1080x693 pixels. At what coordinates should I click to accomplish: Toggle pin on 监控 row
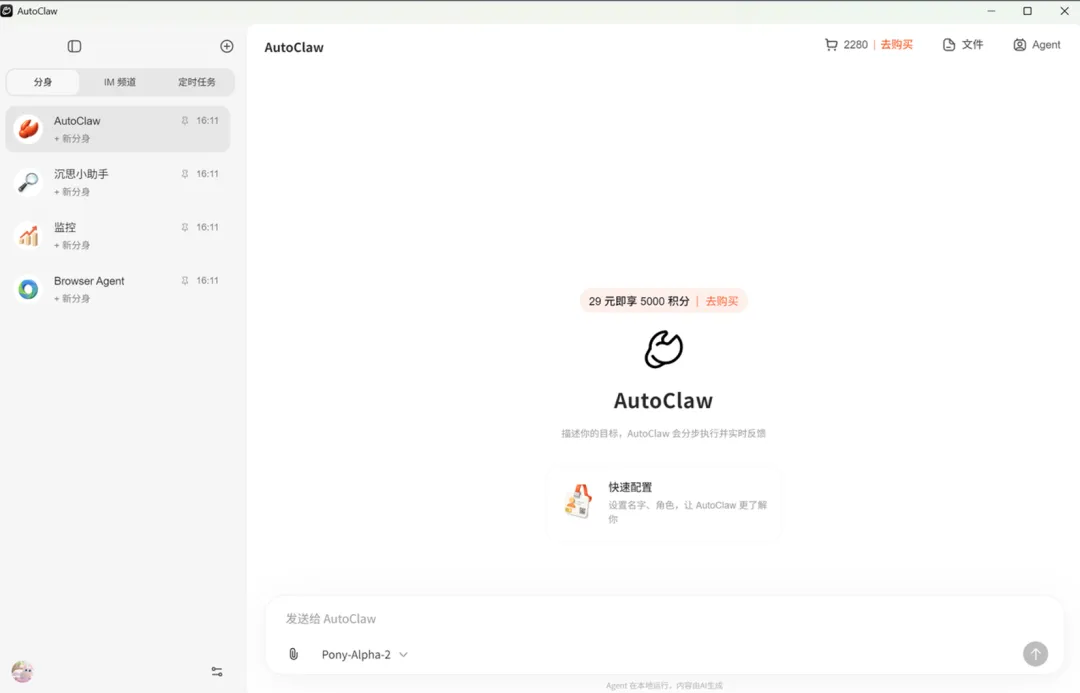pos(185,227)
